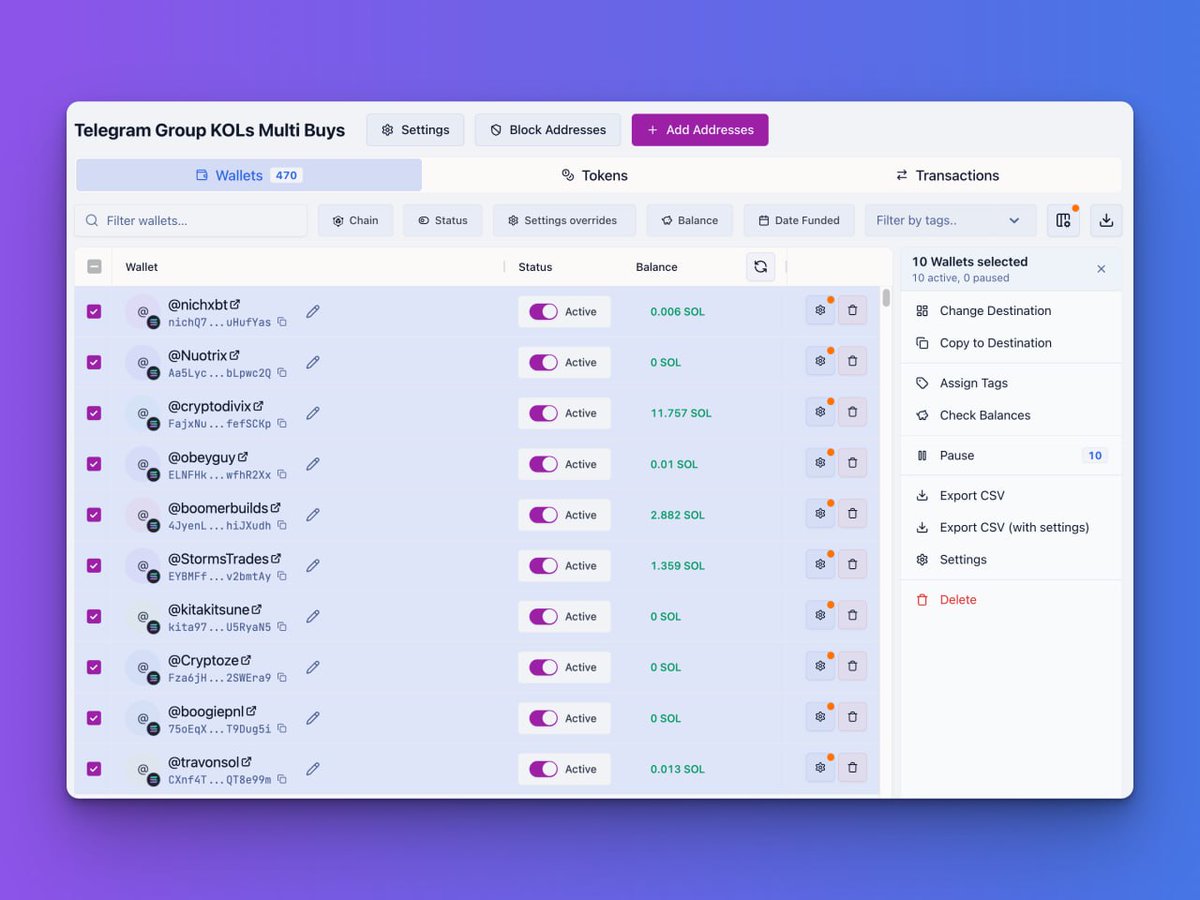Toggle the select-all checkbox in table header
The width and height of the screenshot is (1200, 900).
click(x=94, y=267)
